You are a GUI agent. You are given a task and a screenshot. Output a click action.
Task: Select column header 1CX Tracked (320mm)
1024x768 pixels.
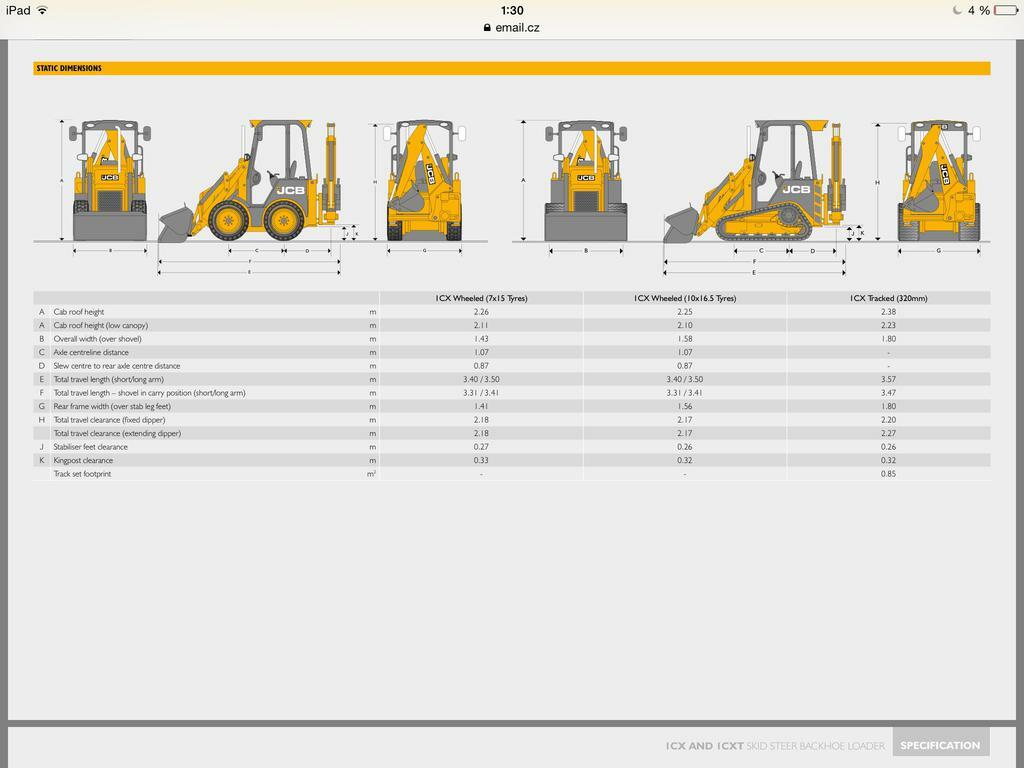pos(889,298)
